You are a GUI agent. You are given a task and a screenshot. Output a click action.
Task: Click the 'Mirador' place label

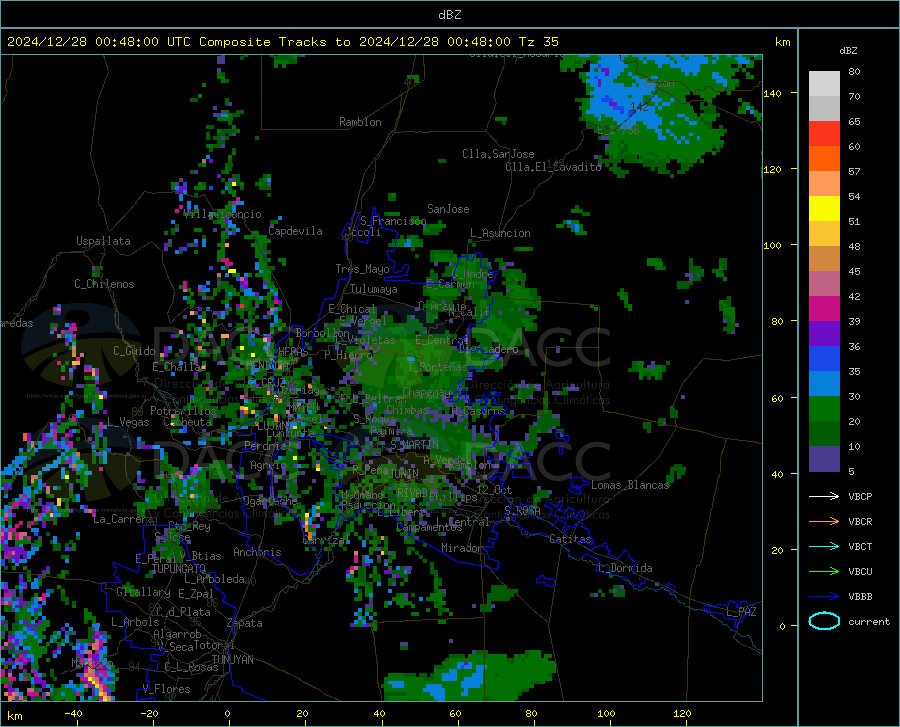coord(462,548)
